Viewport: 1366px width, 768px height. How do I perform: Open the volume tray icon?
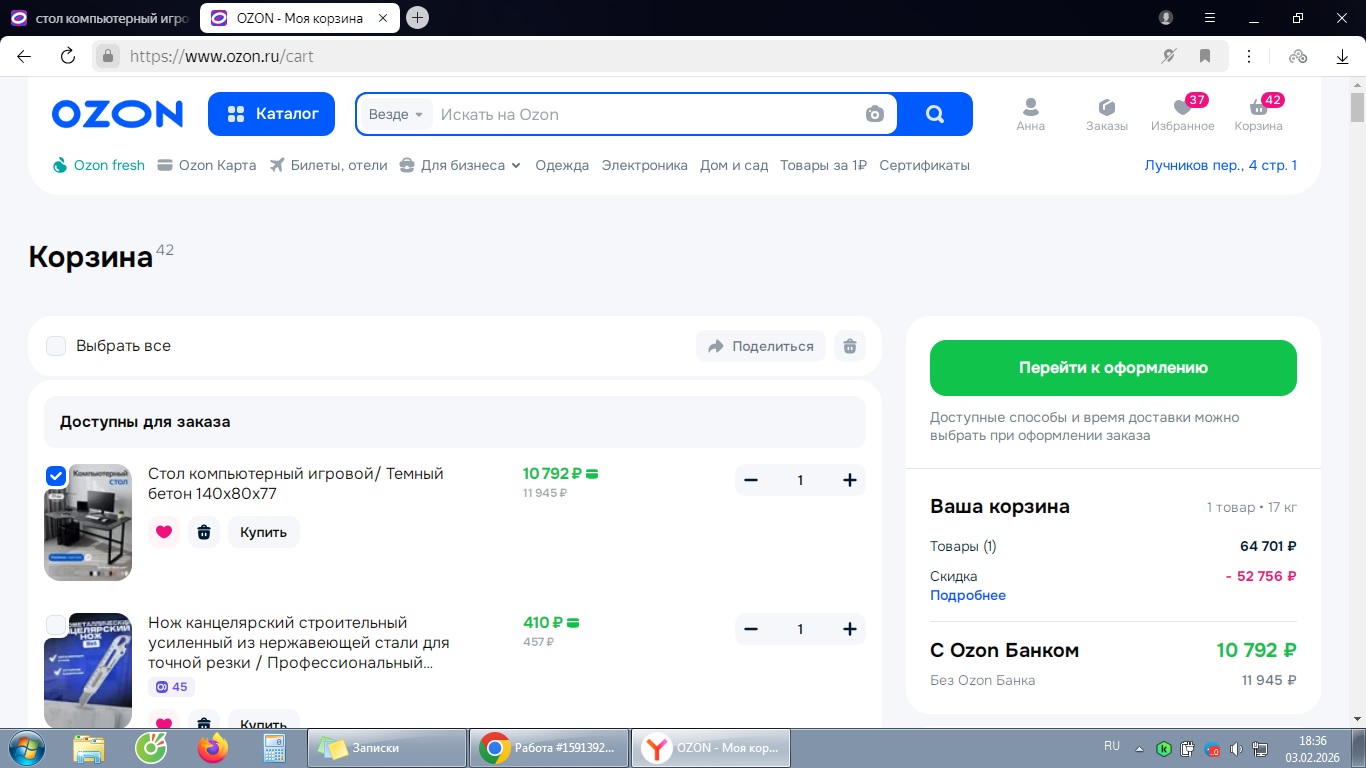tap(1236, 748)
